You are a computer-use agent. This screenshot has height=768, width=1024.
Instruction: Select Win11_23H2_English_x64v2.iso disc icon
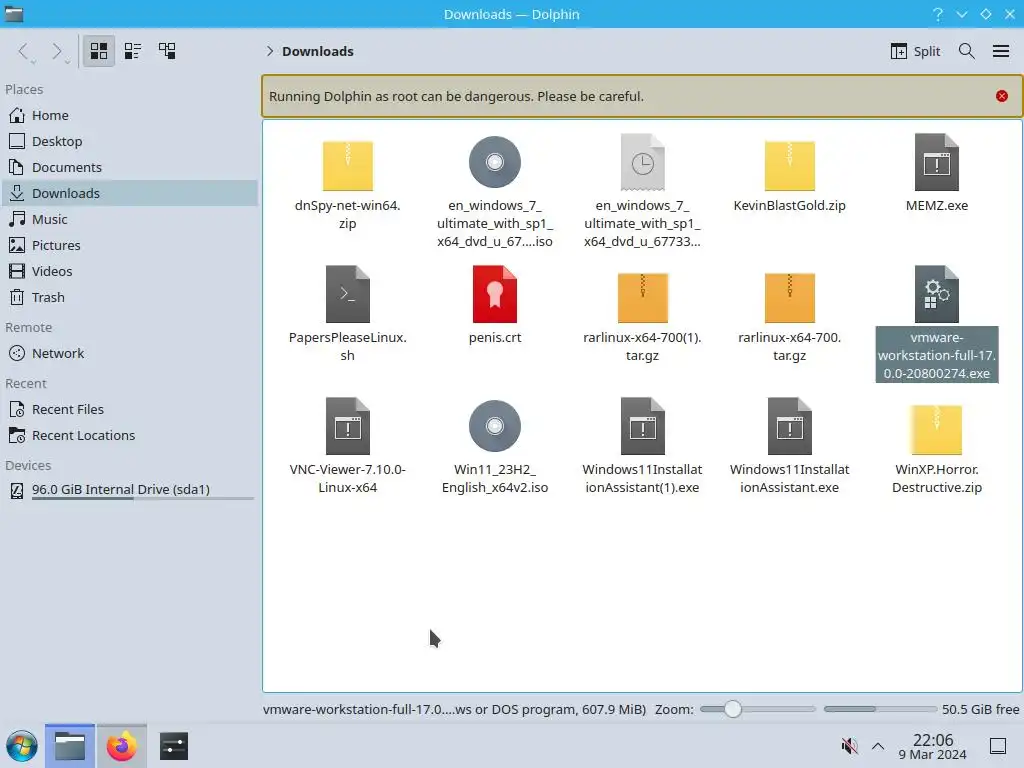pyautogui.click(x=494, y=426)
